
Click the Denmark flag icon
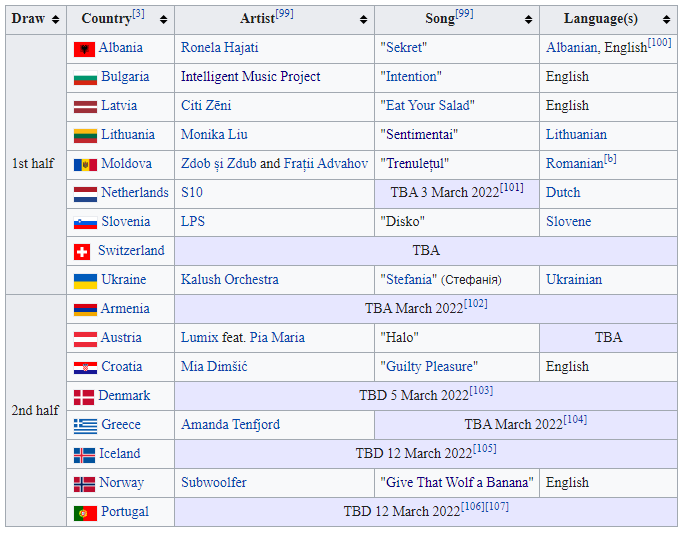pos(83,397)
